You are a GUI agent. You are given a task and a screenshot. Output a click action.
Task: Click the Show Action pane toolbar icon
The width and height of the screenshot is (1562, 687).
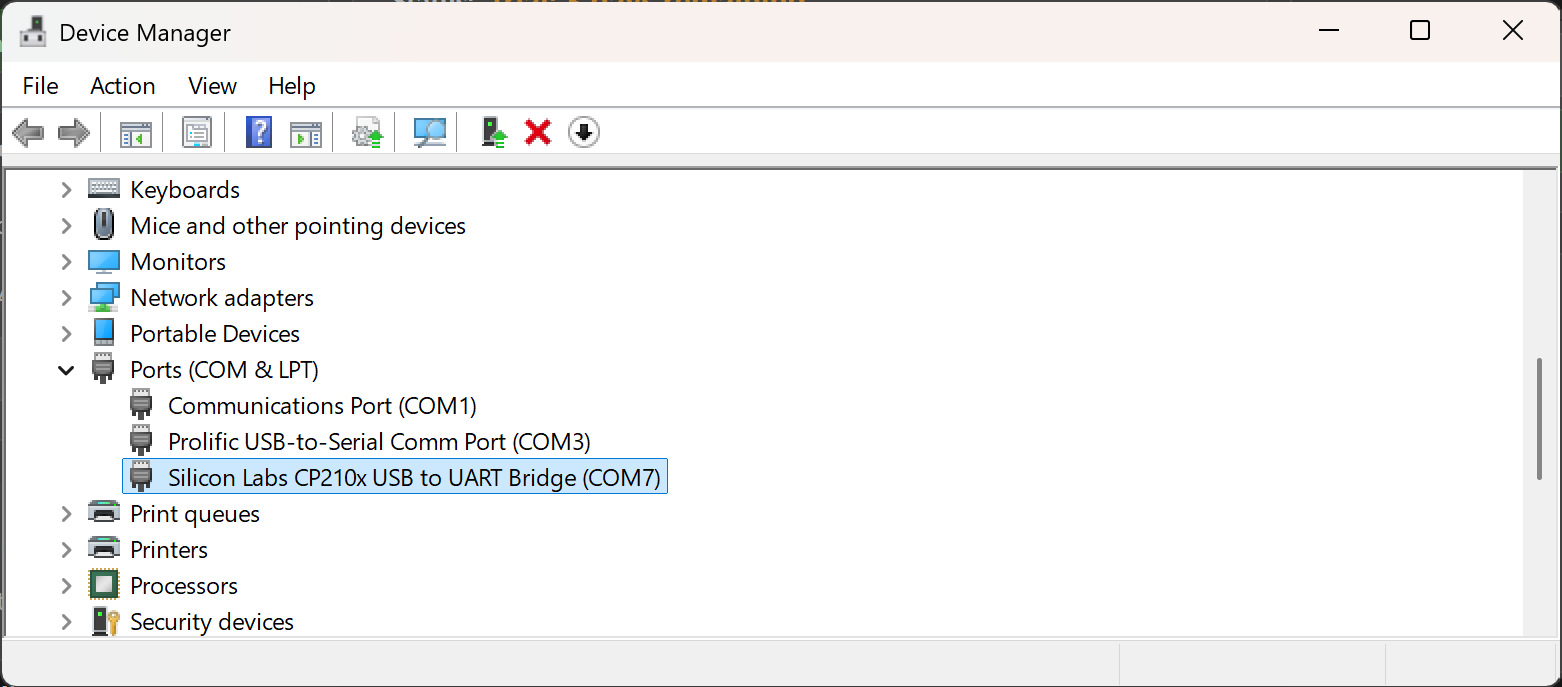tap(305, 131)
